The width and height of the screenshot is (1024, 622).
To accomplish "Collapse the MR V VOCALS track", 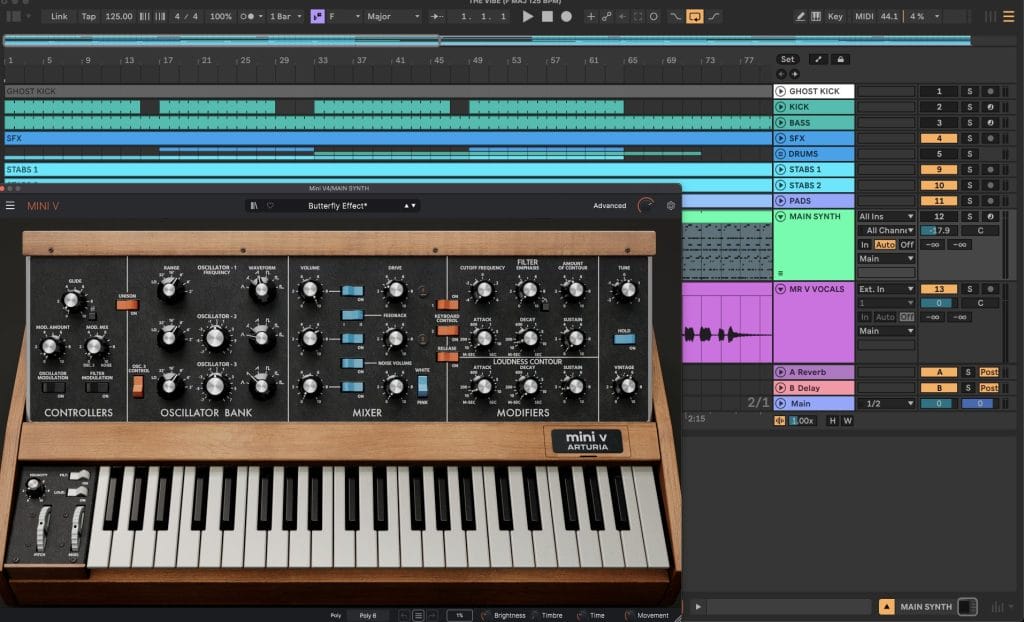I will 780,289.
